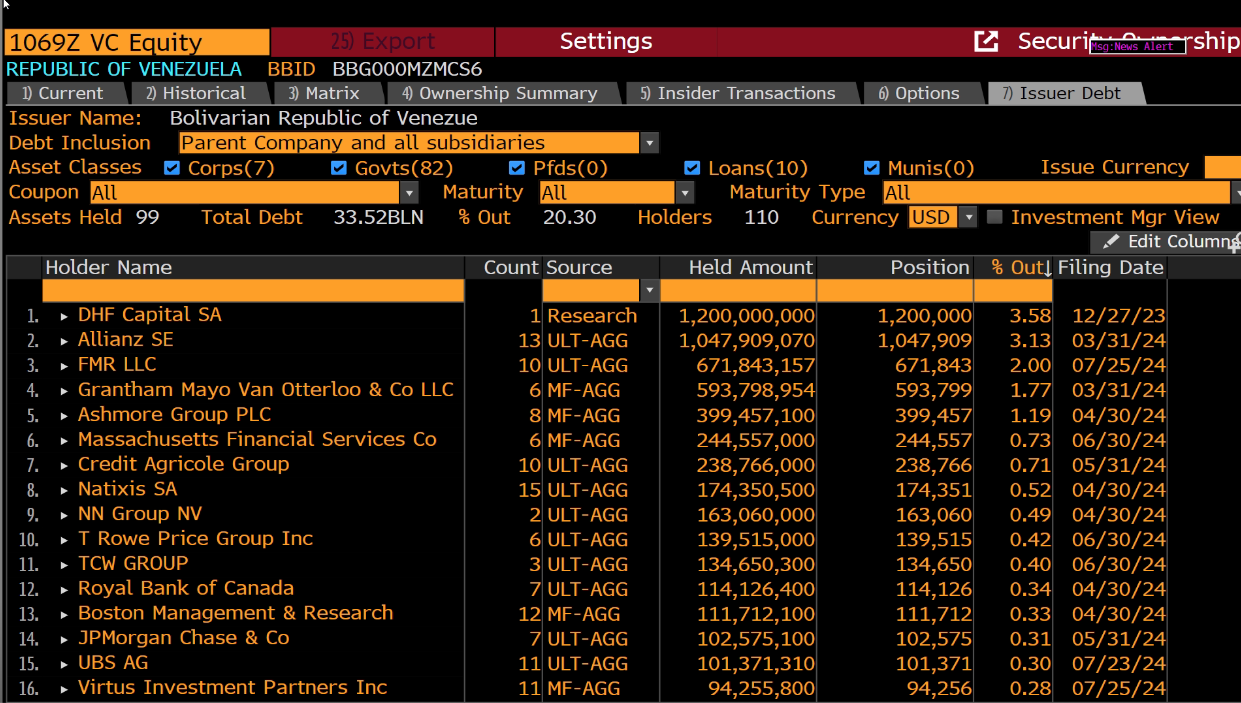Toggle the Corps(7) asset class checkbox
Screen dimensions: 1241x703
[x=172, y=168]
